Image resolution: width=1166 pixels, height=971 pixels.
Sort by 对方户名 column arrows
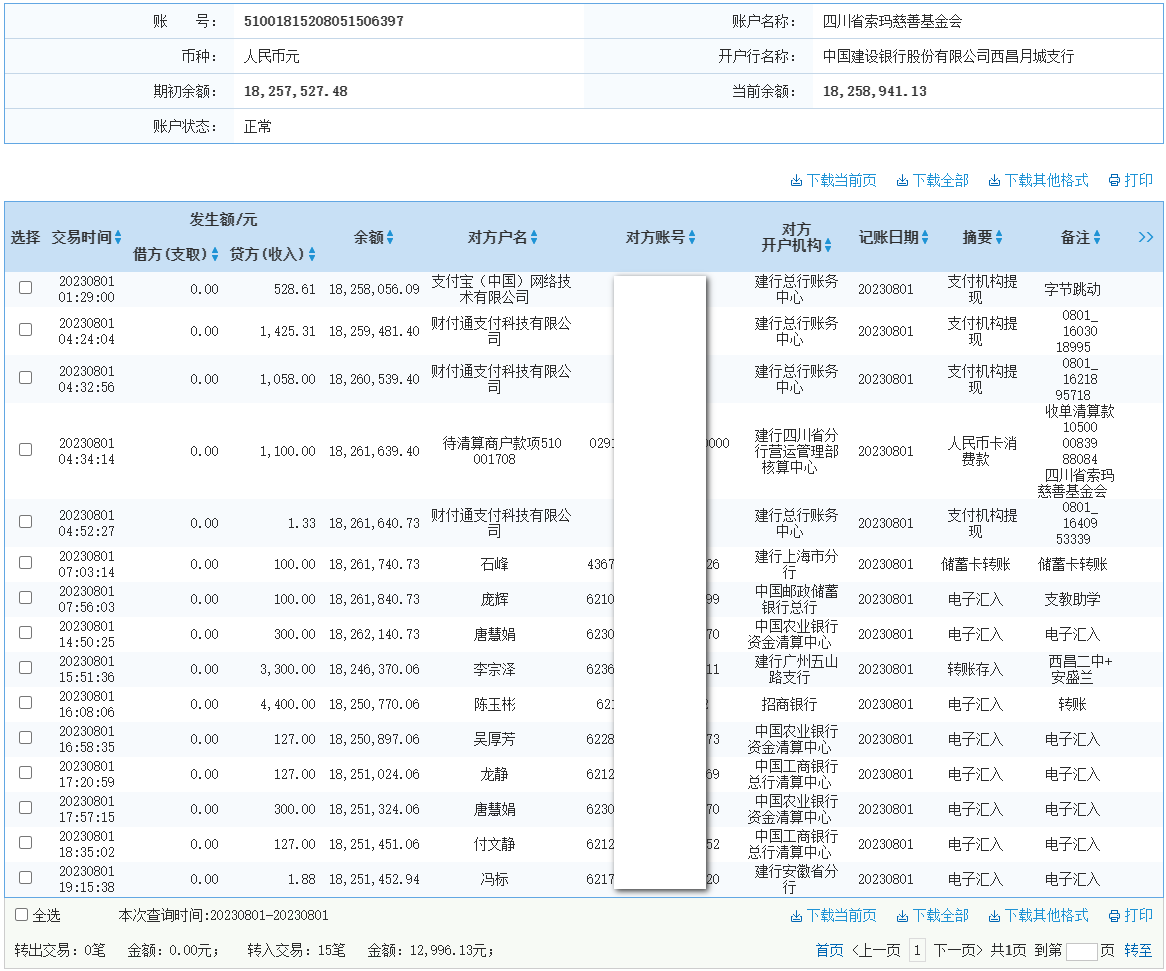coord(534,237)
